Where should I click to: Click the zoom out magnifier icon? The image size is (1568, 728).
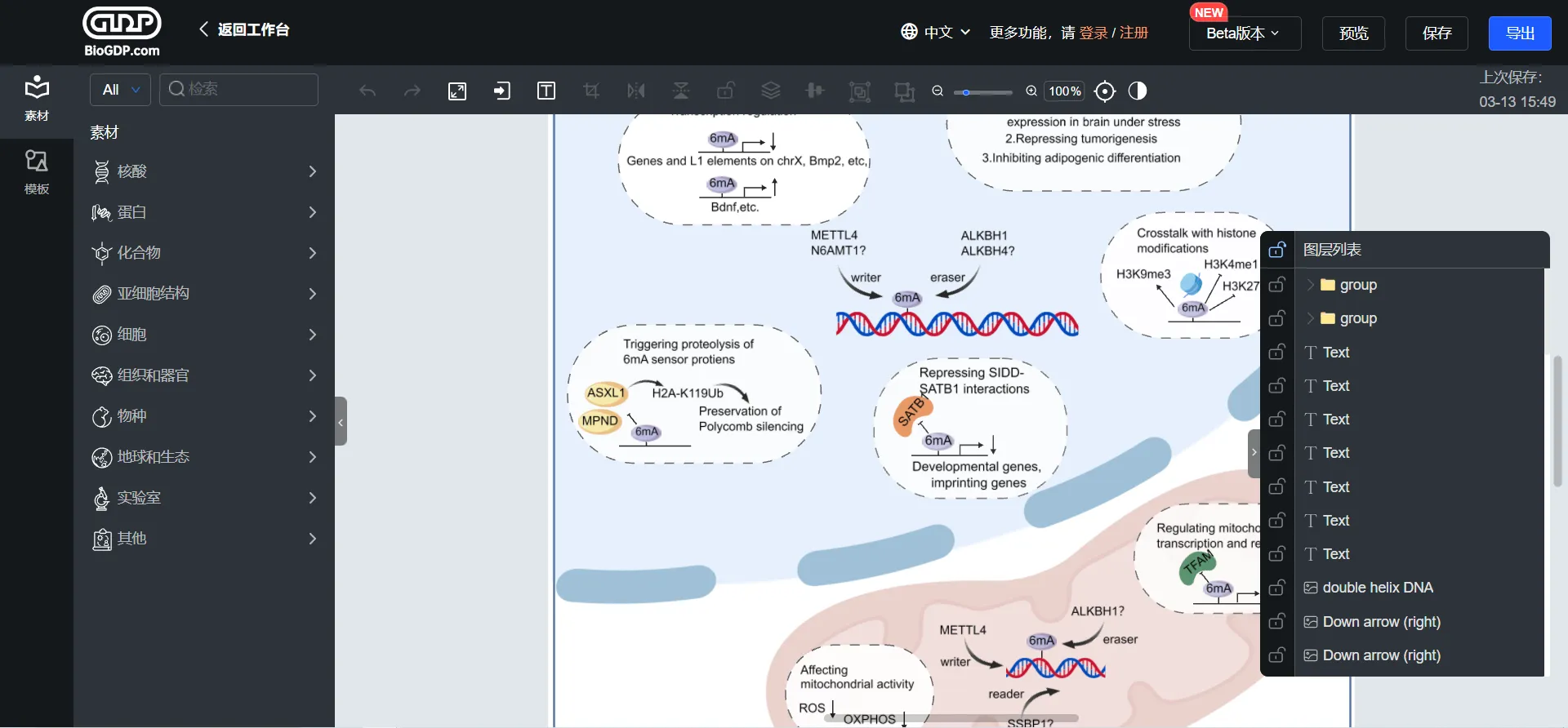(938, 91)
